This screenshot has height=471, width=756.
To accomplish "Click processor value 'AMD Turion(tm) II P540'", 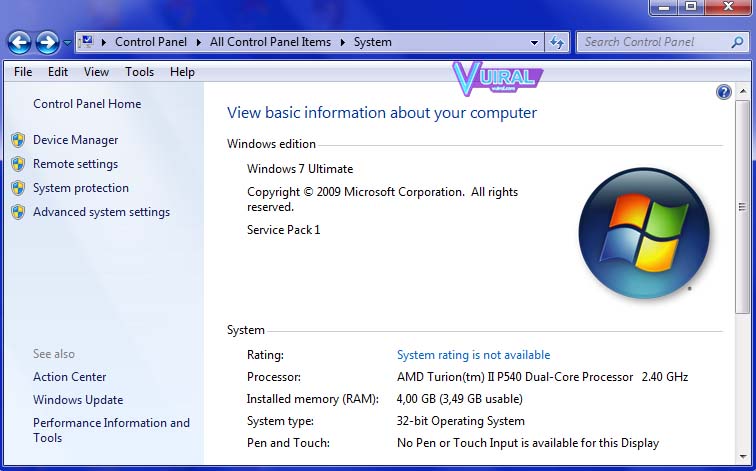I will click(x=459, y=377).
